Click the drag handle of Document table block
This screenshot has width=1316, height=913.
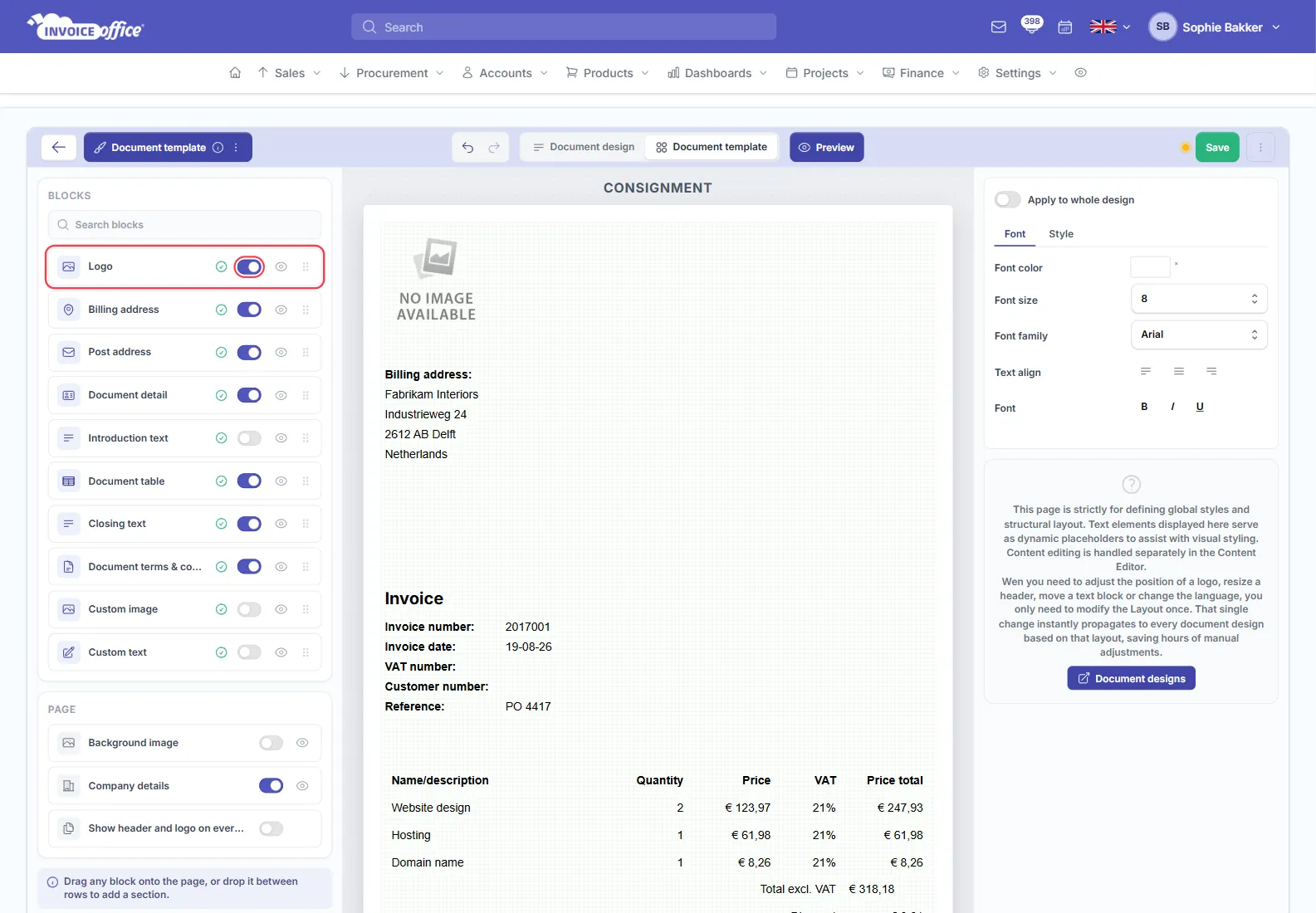tap(306, 481)
